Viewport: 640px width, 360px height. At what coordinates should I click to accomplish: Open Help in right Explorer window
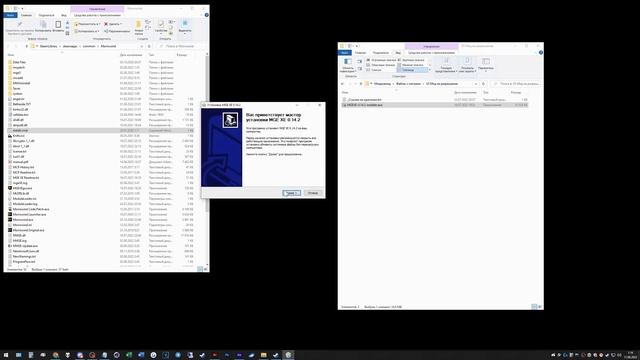(x=541, y=53)
